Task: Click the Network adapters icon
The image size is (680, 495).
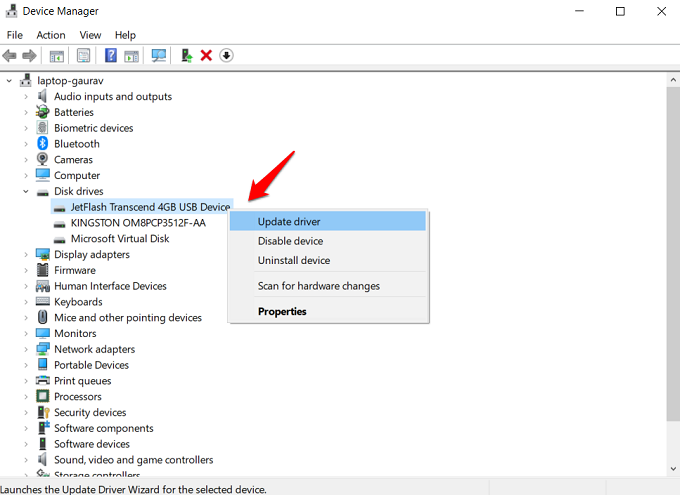Action: [42, 349]
